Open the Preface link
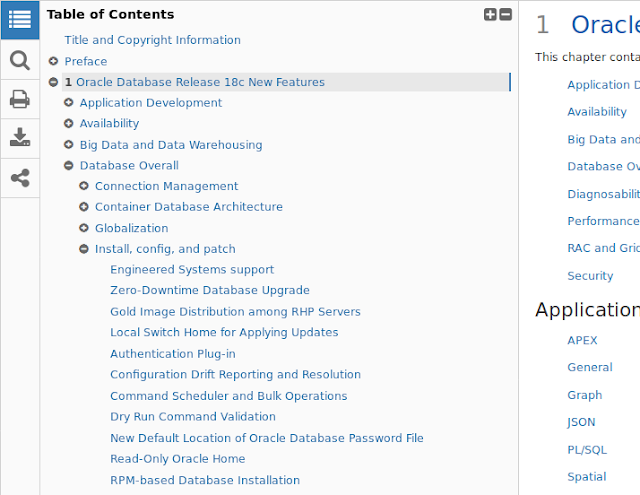Image resolution: width=640 pixels, height=495 pixels. pos(86,61)
